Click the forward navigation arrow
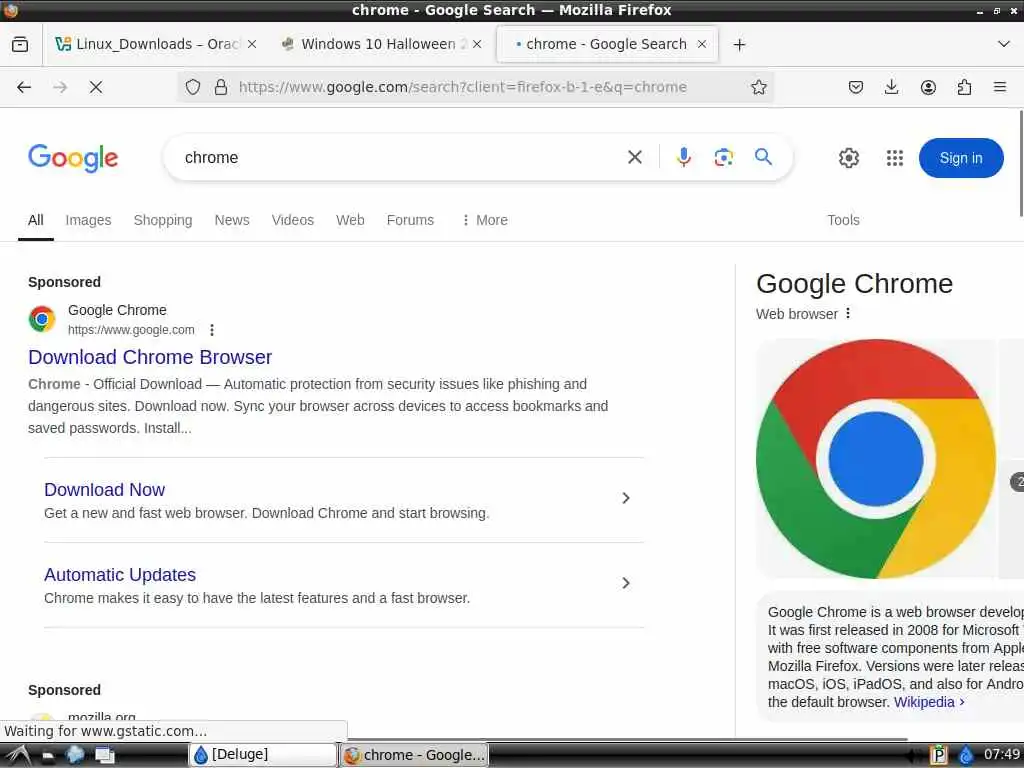The image size is (1024, 768). 60,87
